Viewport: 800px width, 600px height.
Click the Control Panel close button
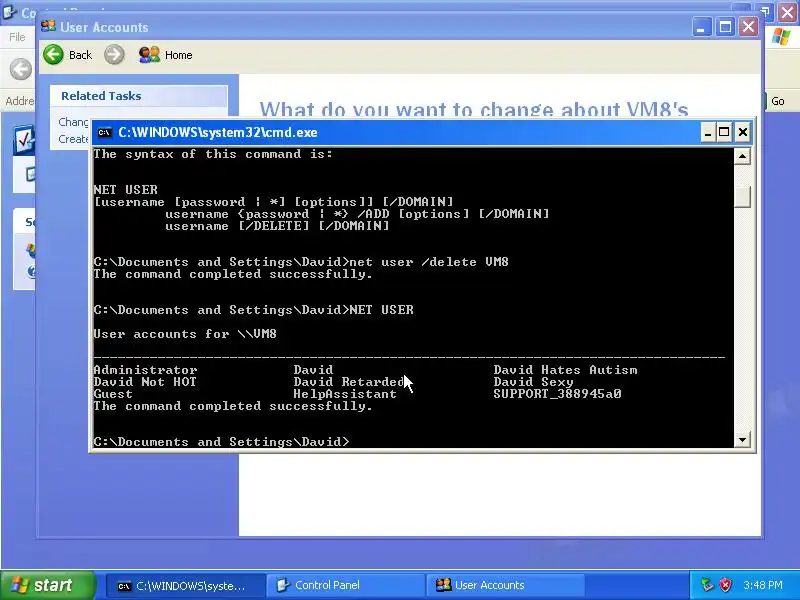coord(788,11)
